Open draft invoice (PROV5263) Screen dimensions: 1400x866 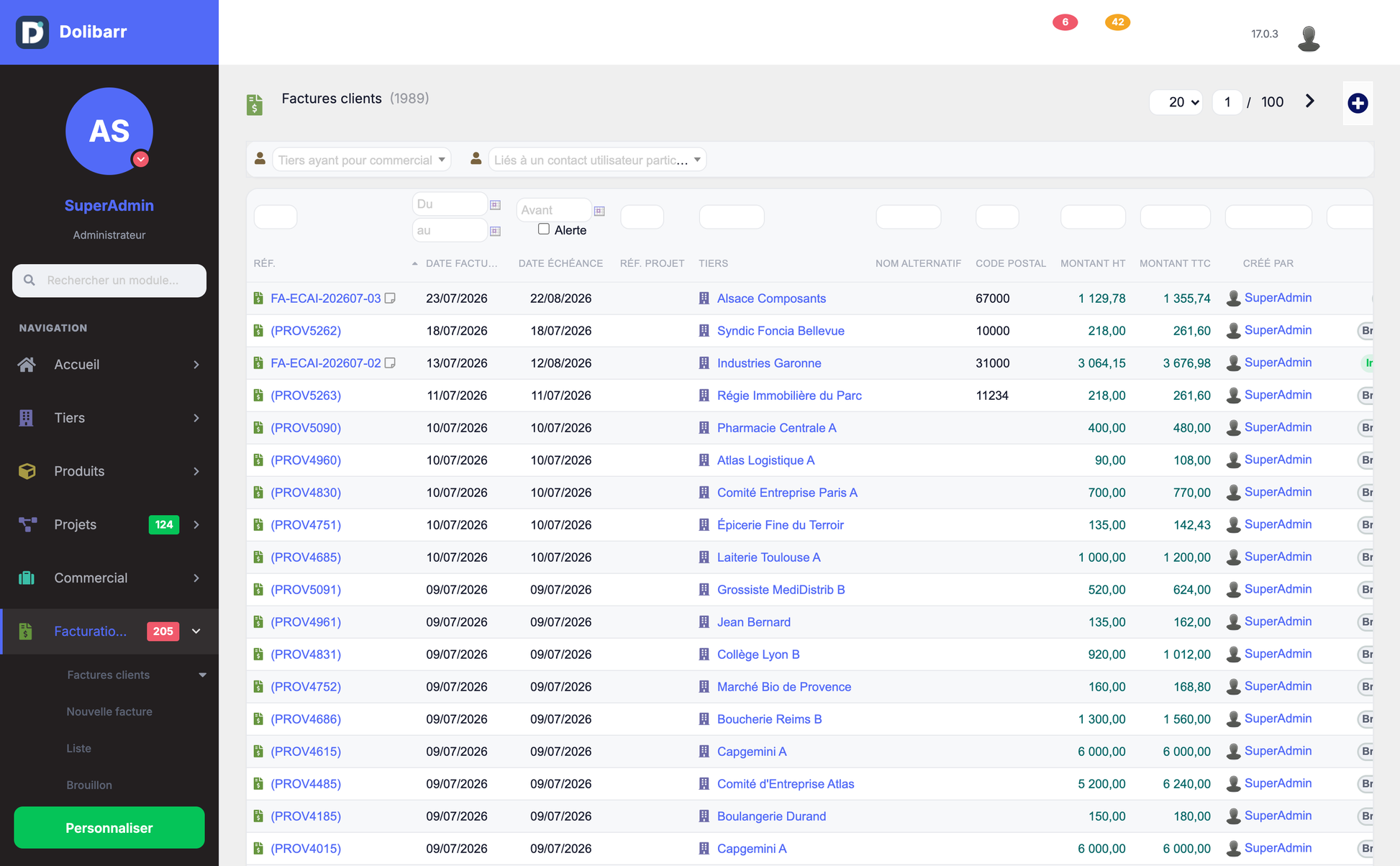point(306,395)
